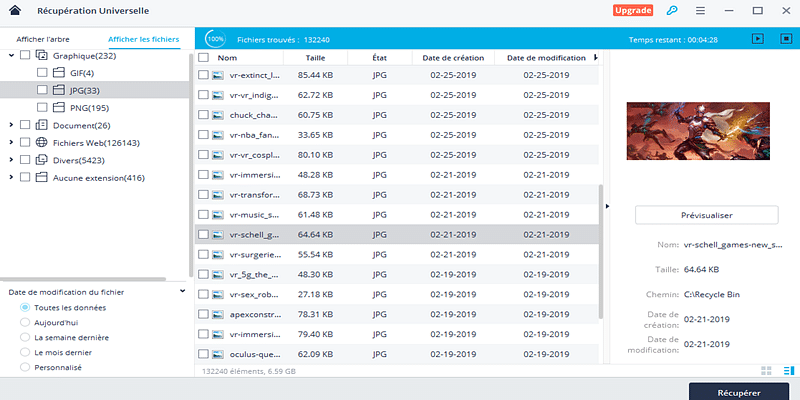
Task: Switch to Afficher les fichiers tab
Action: tap(144, 39)
